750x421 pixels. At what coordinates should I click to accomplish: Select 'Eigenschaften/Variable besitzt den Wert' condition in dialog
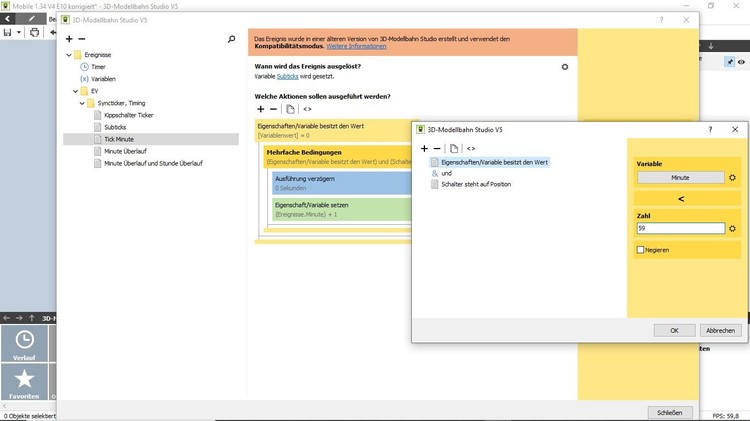click(x=495, y=162)
